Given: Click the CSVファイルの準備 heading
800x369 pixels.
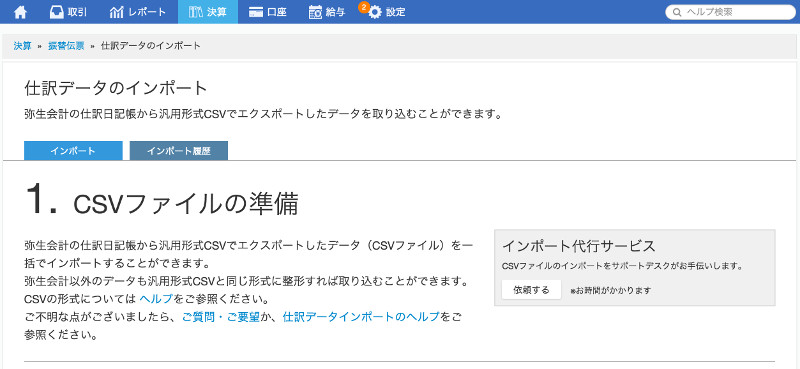Looking at the screenshot, I should pos(186,204).
